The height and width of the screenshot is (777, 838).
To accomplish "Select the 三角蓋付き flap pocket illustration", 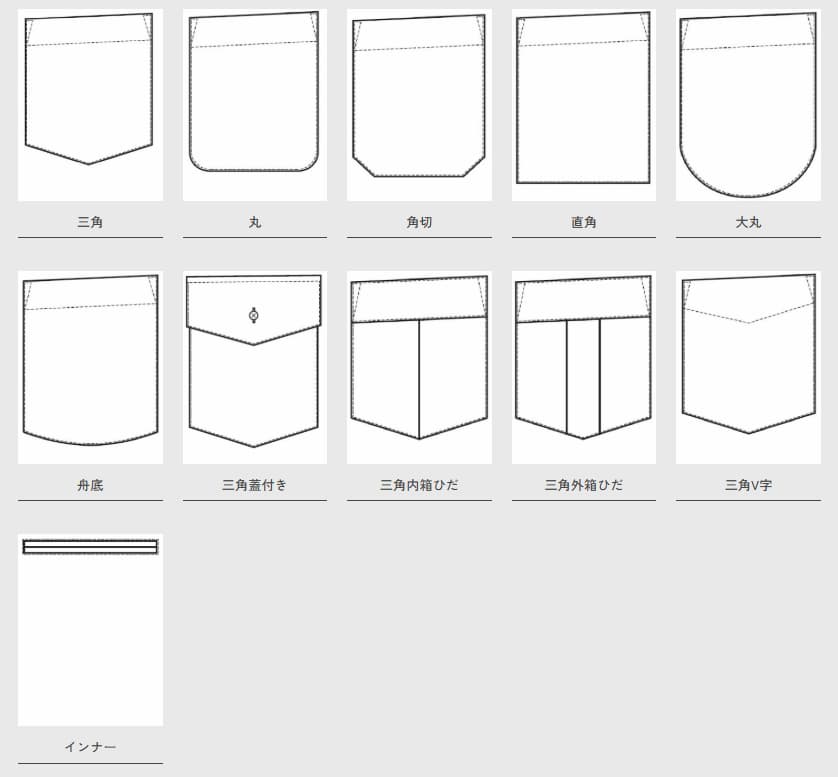I will [254, 367].
